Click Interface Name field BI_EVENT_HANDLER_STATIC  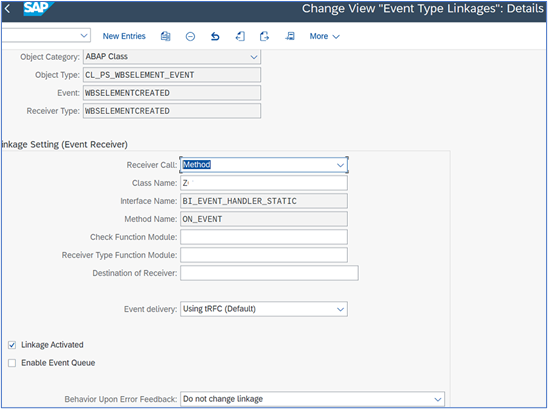pyautogui.click(x=264, y=201)
